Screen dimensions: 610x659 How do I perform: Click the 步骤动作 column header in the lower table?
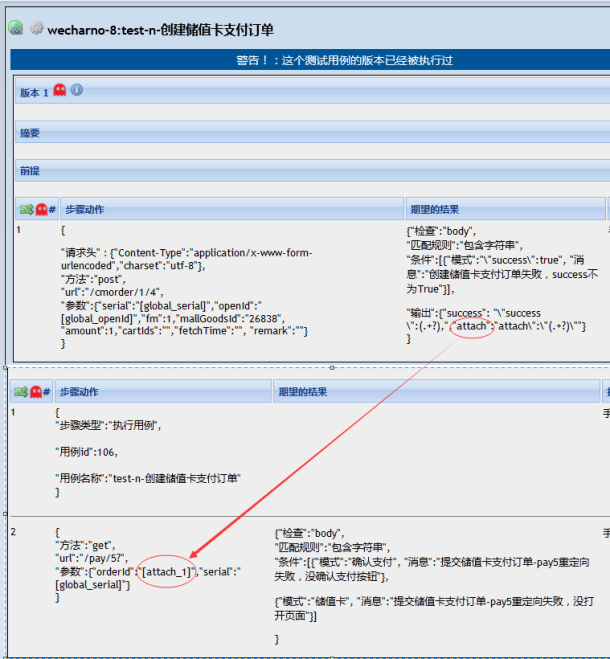78,391
